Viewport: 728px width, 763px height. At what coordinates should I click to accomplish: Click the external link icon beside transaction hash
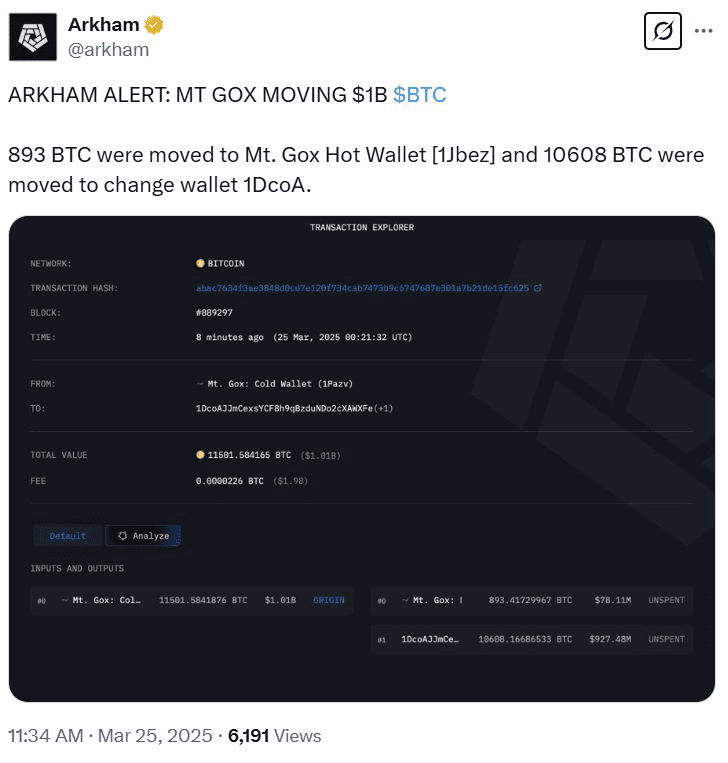pyautogui.click(x=537, y=288)
